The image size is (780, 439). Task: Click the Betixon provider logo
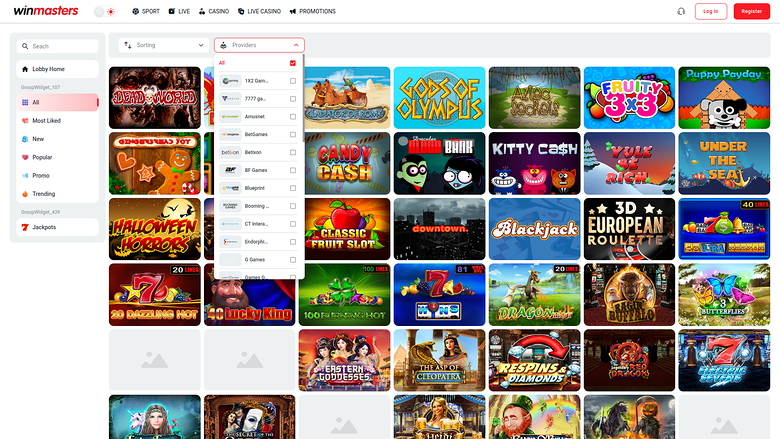point(230,152)
